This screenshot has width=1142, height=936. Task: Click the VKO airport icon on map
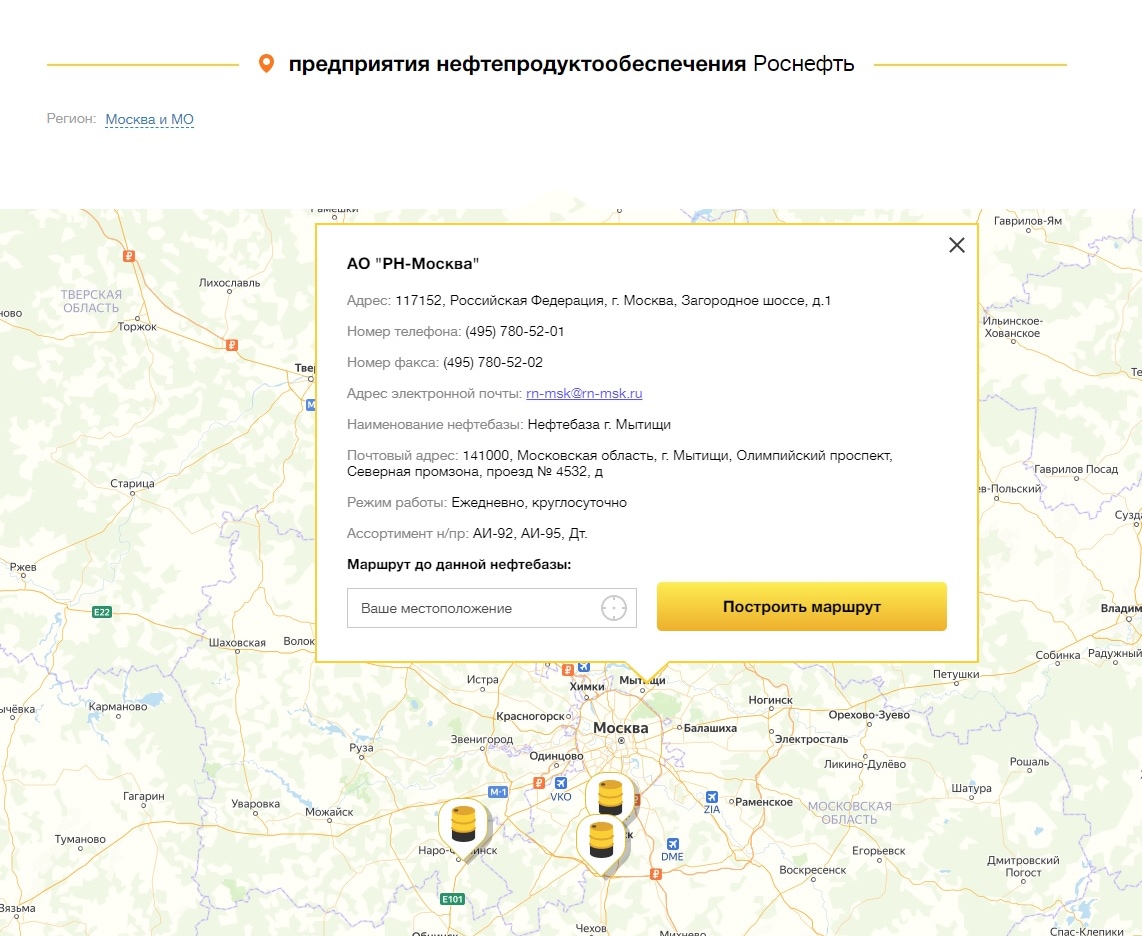click(560, 783)
